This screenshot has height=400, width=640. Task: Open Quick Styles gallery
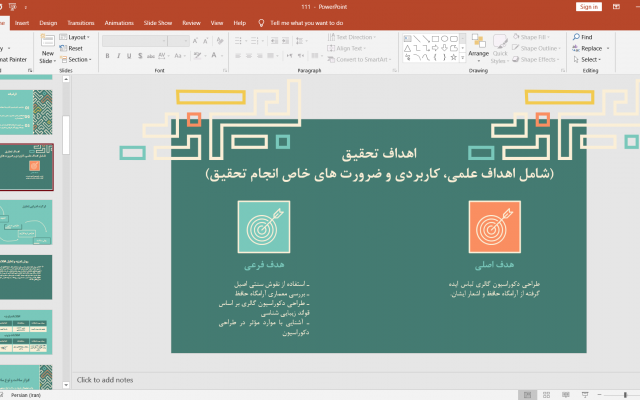tap(500, 49)
